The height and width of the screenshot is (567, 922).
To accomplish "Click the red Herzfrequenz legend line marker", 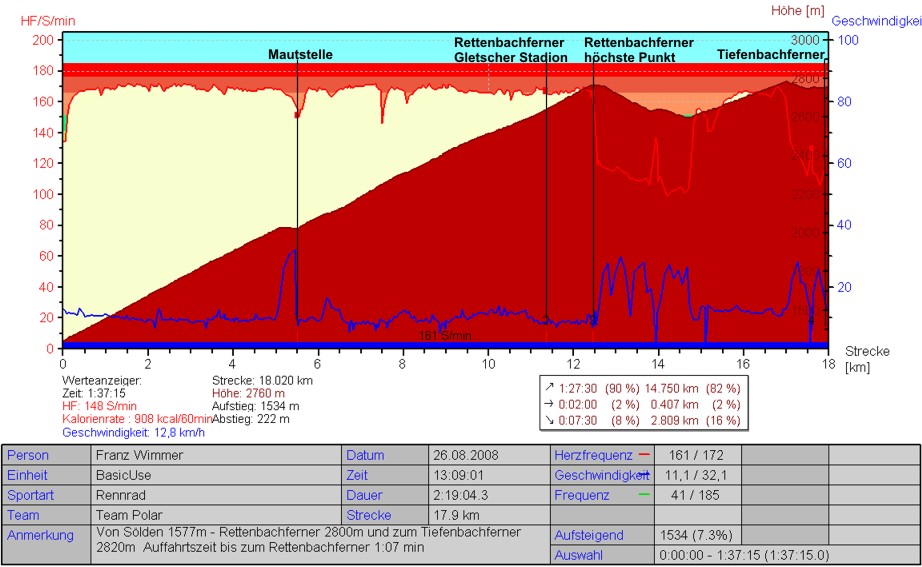I will [x=643, y=455].
